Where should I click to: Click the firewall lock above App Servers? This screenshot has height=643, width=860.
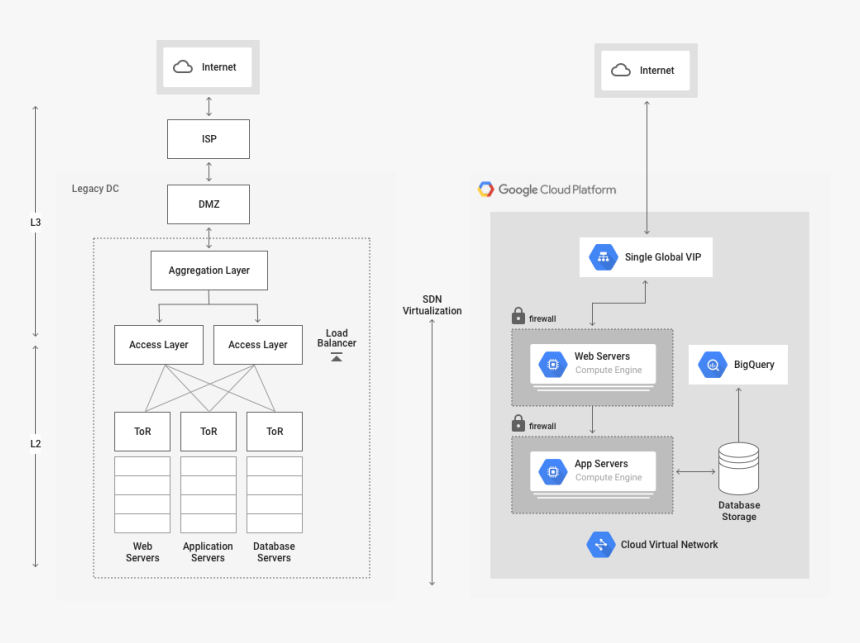click(x=518, y=423)
